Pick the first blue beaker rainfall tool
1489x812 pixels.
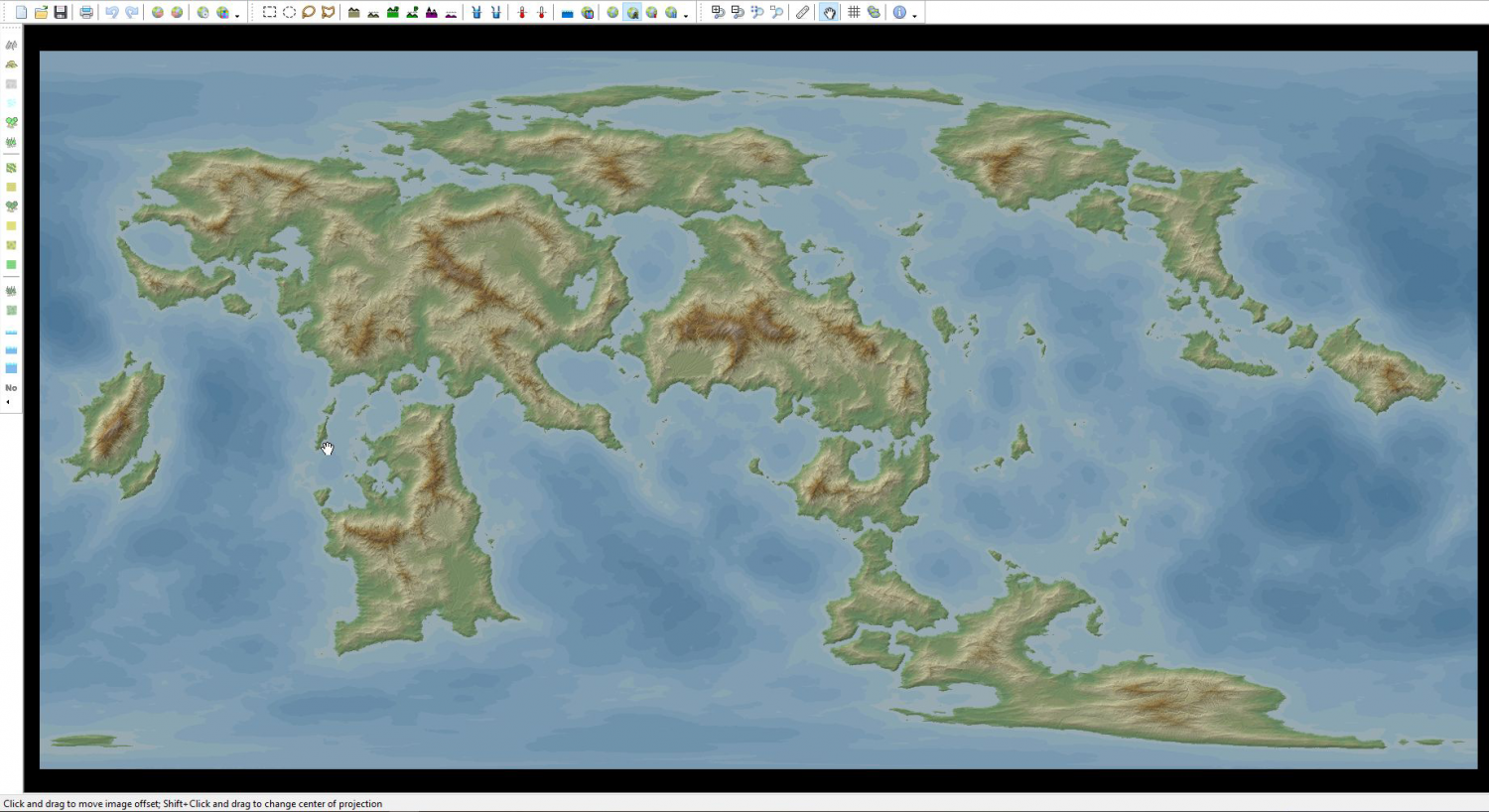point(476,12)
